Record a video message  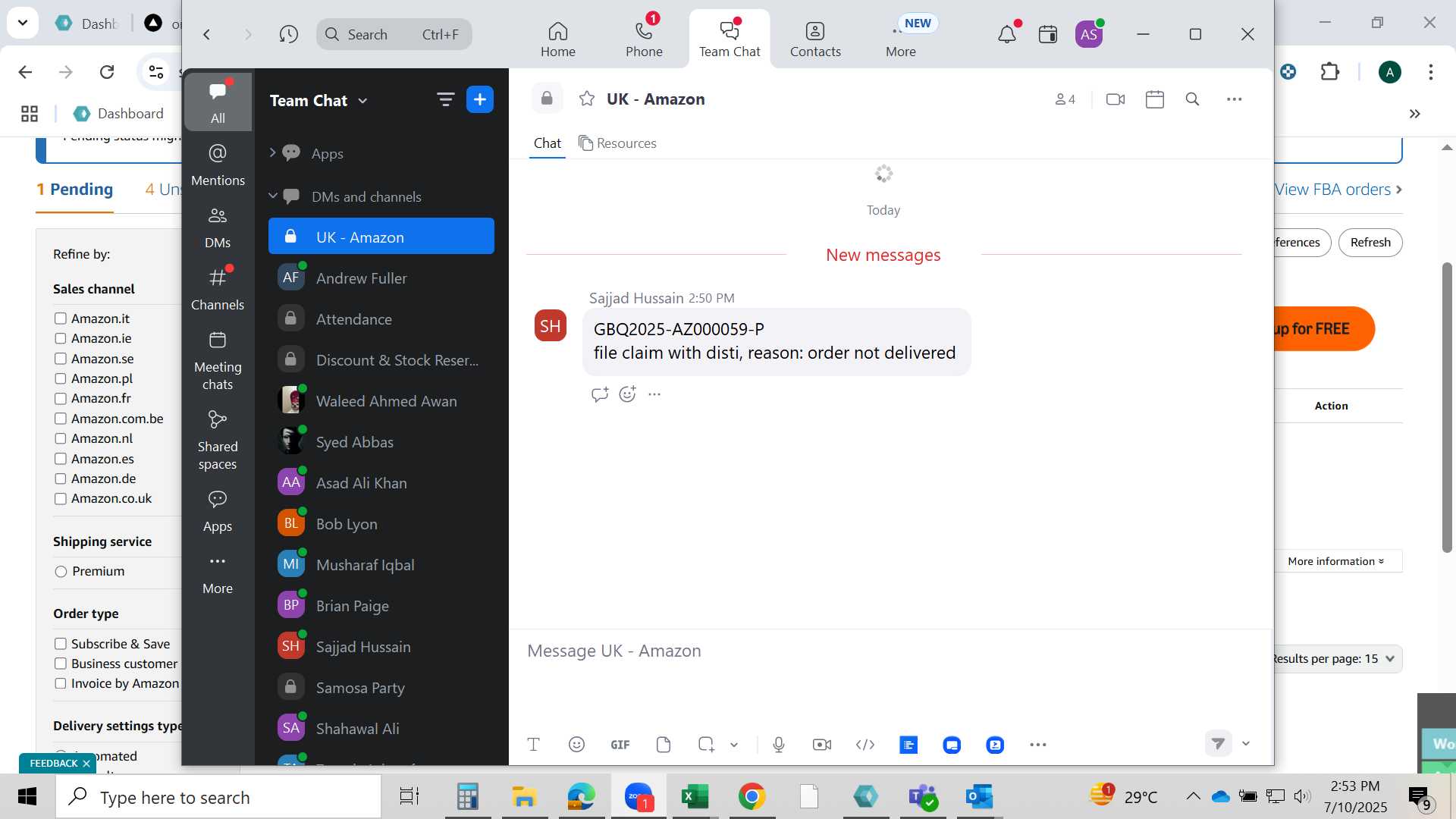[822, 745]
